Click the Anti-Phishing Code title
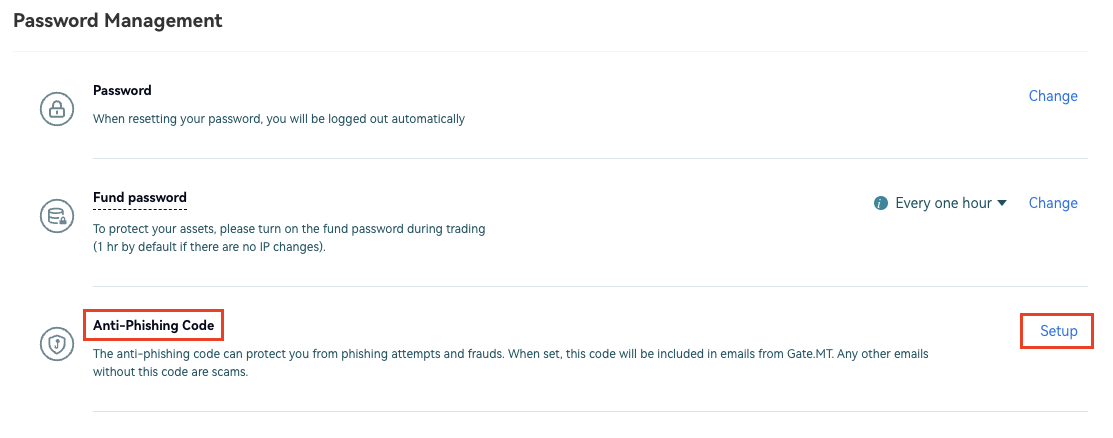 point(153,325)
